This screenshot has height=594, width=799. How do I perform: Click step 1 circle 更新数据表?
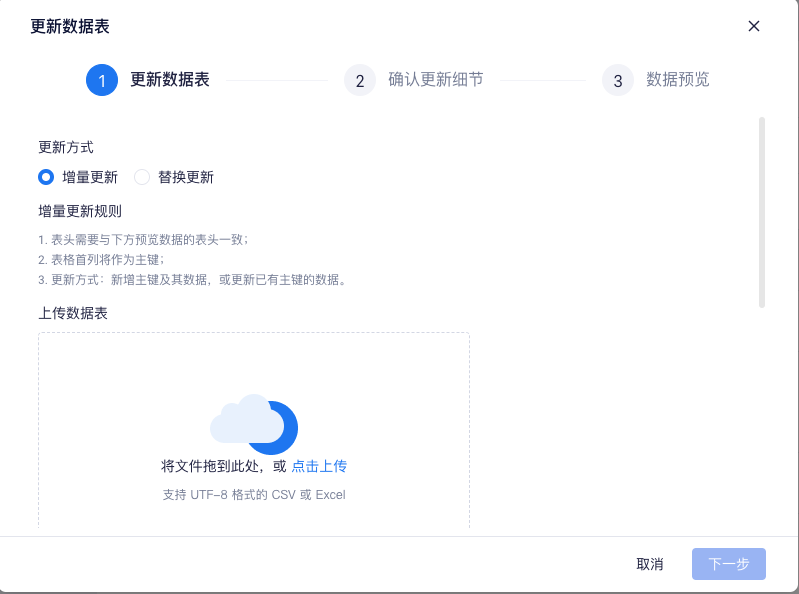click(102, 80)
